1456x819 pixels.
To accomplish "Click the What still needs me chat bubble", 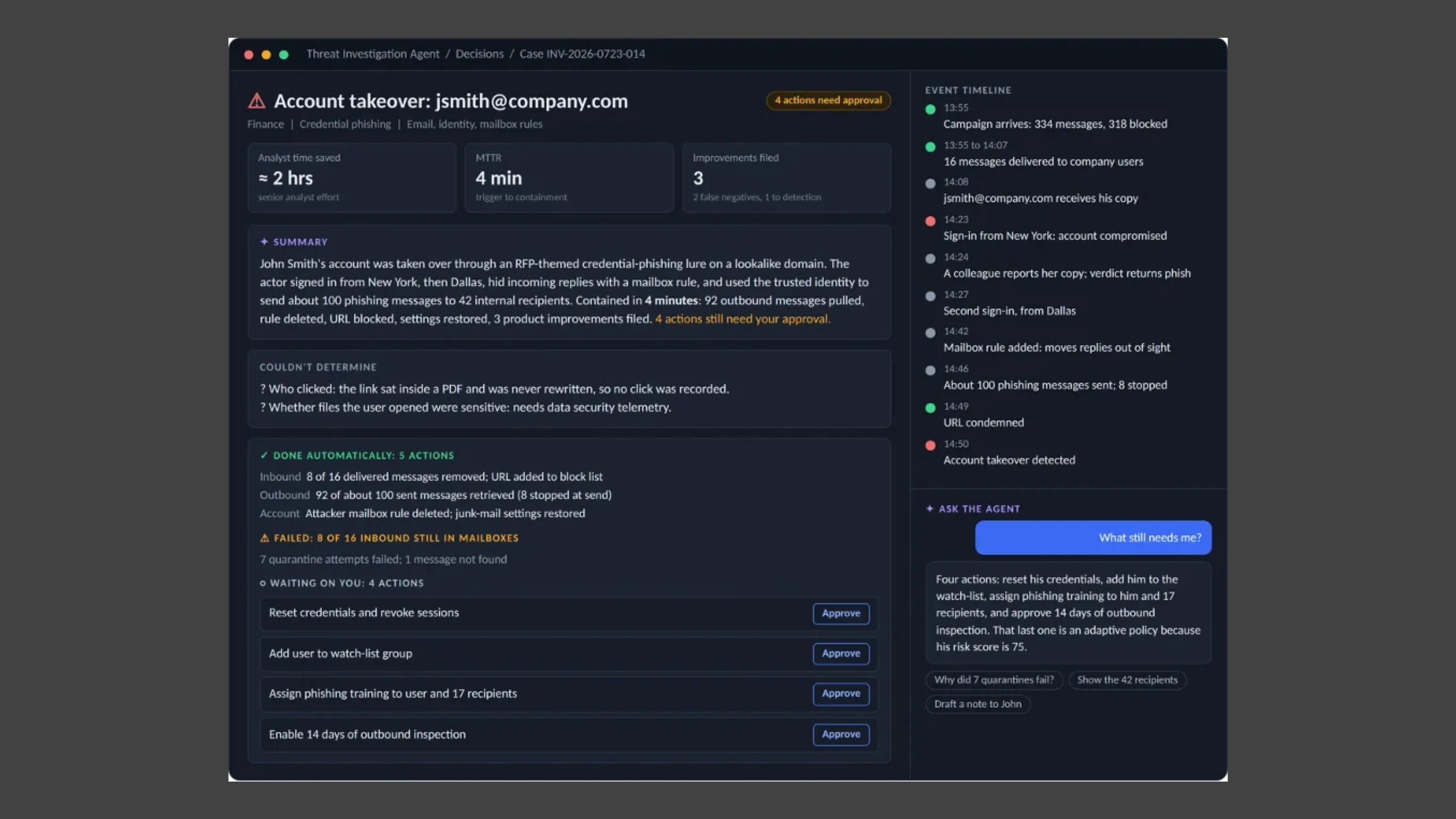I will point(1093,537).
